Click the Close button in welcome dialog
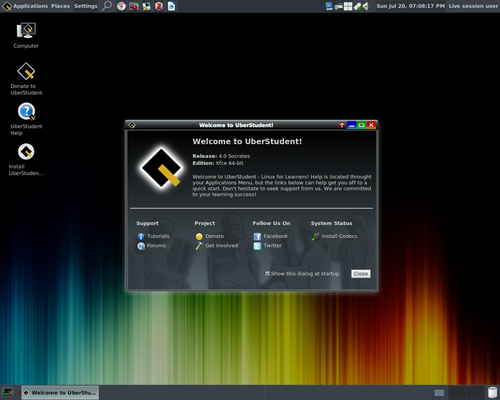Image resolution: width=500 pixels, height=400 pixels. [361, 274]
